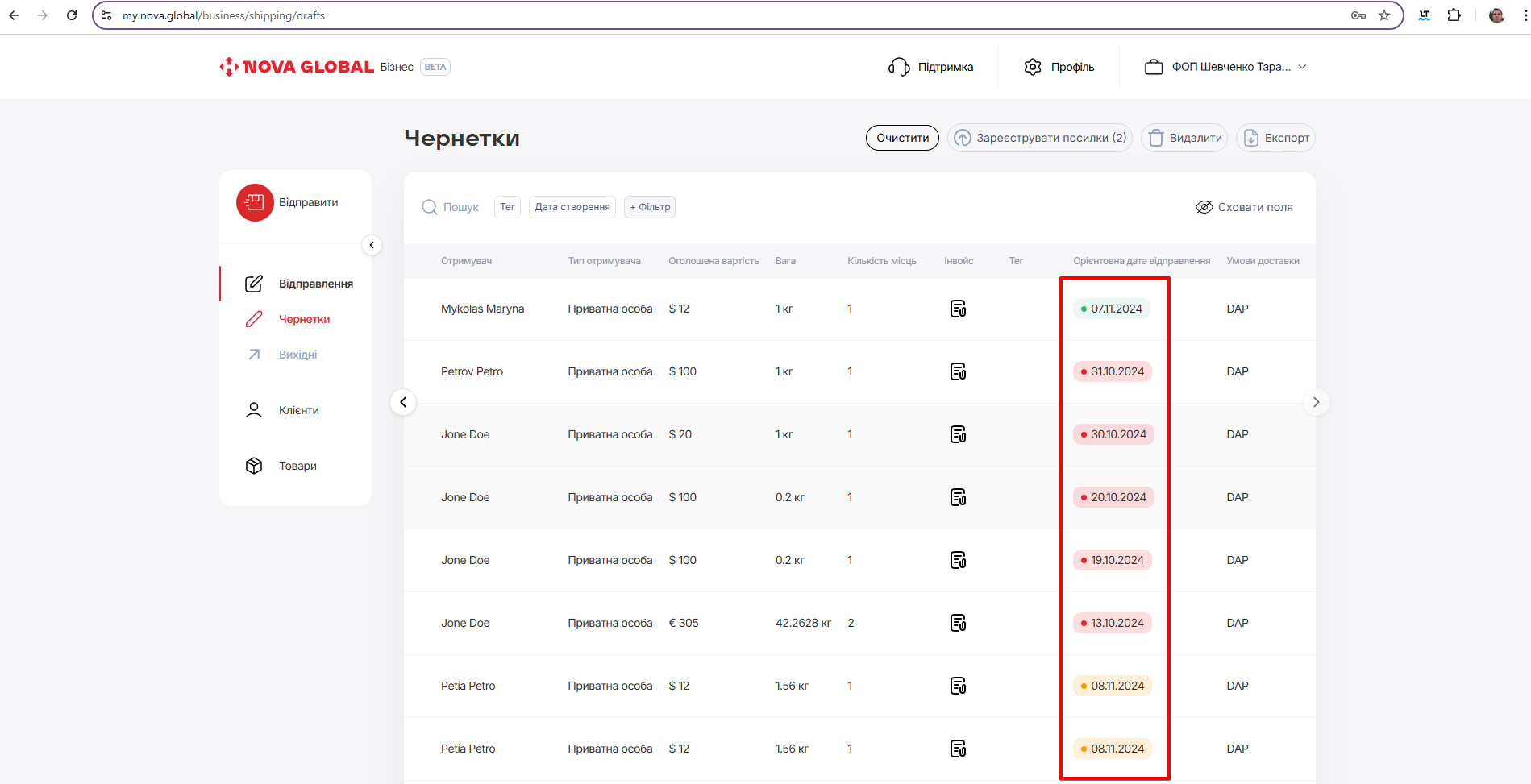
Task: Focus the Пошук search field
Action: pos(460,207)
